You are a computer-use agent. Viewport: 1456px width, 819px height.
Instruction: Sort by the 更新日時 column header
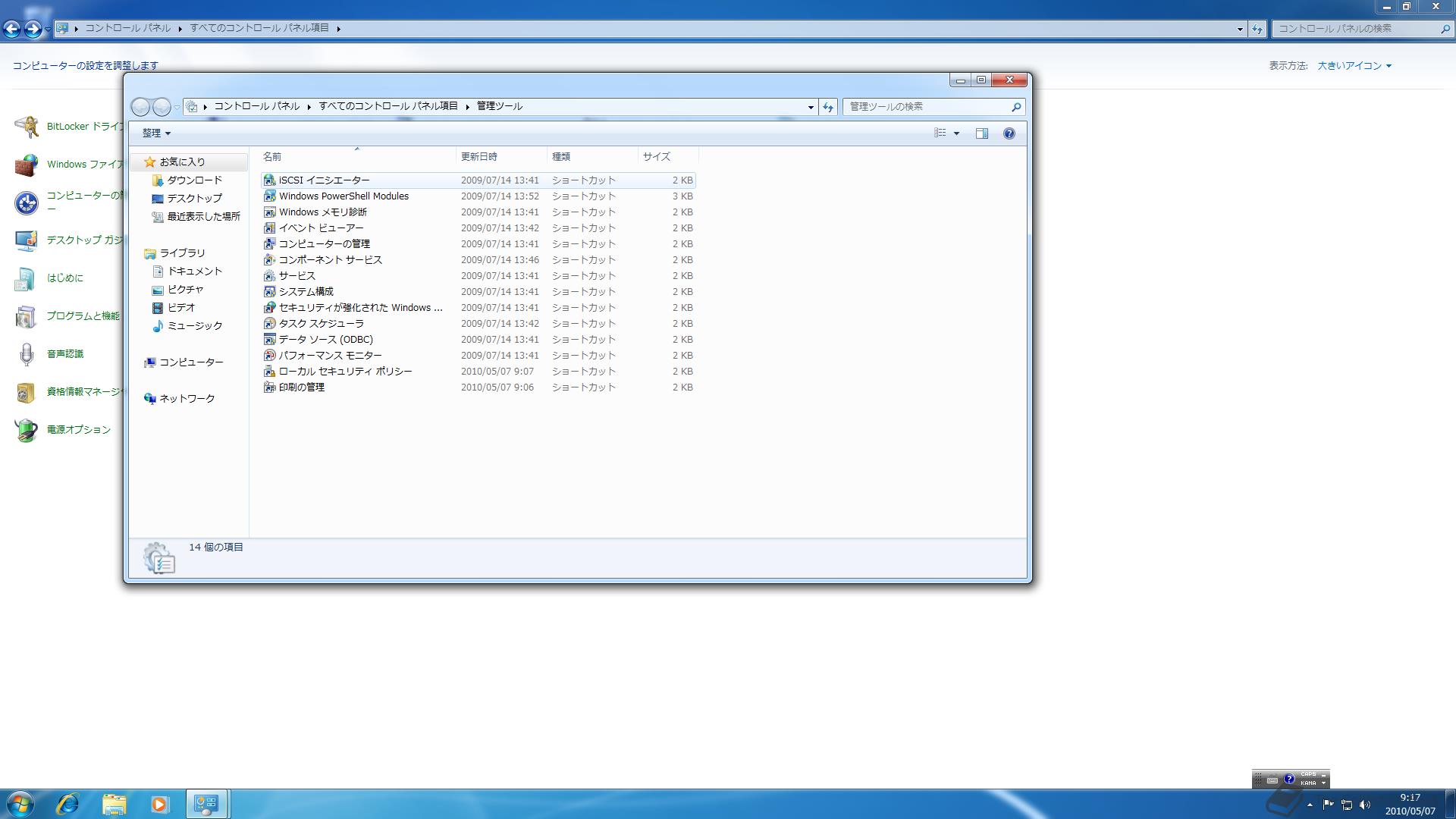pos(501,157)
